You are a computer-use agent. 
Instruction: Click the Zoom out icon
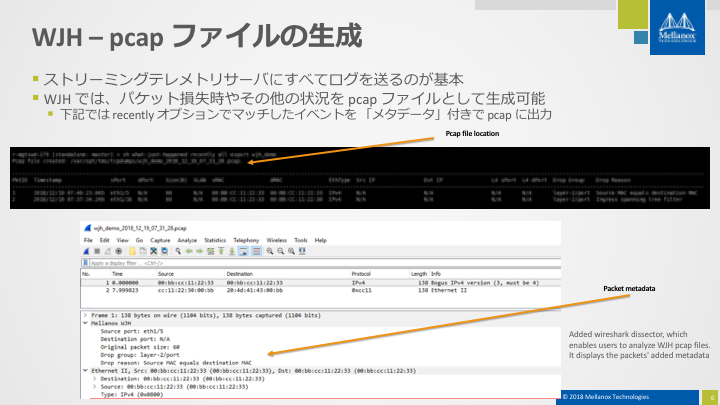point(281,251)
